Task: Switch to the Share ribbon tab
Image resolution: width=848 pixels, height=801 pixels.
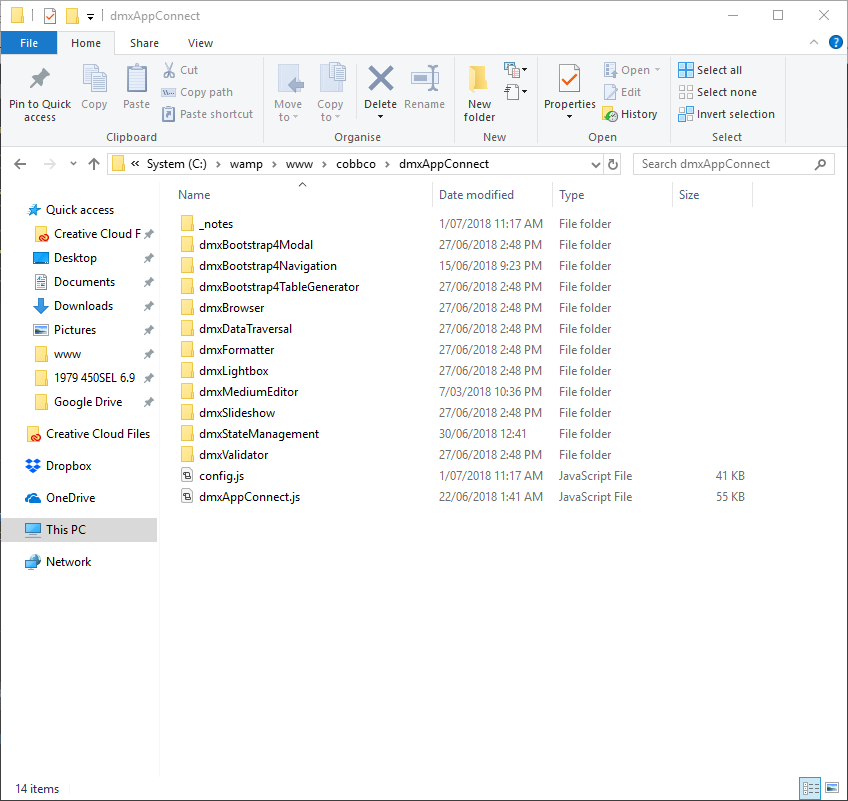Action: click(144, 43)
